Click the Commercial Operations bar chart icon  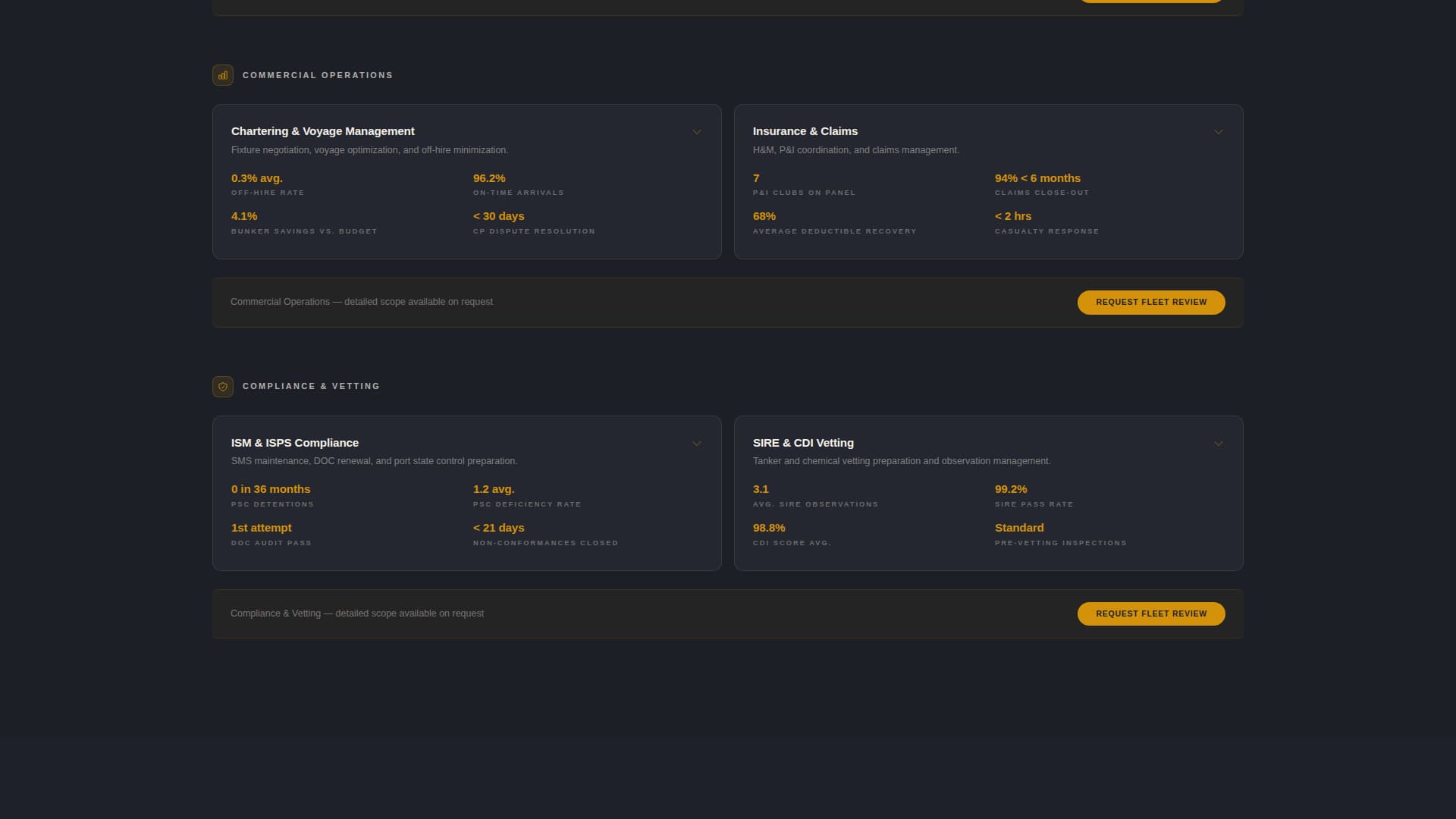(x=222, y=75)
